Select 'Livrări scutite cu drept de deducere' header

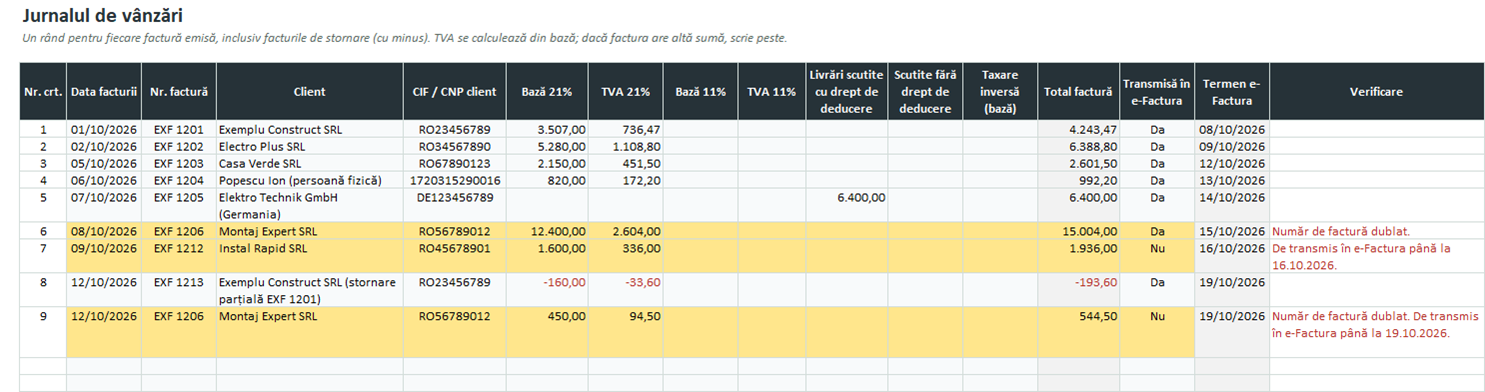coord(847,91)
